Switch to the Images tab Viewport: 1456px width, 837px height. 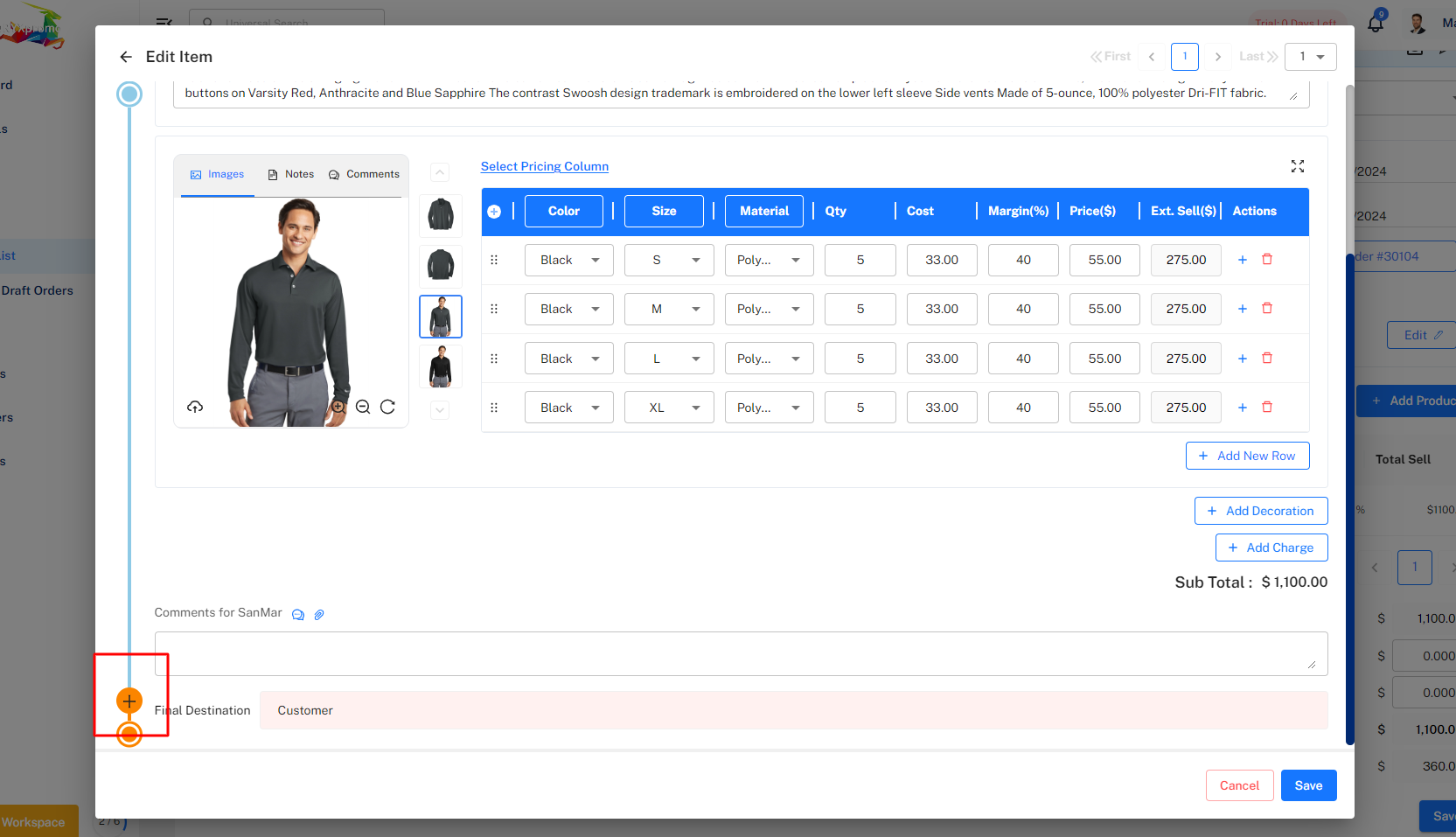[218, 175]
